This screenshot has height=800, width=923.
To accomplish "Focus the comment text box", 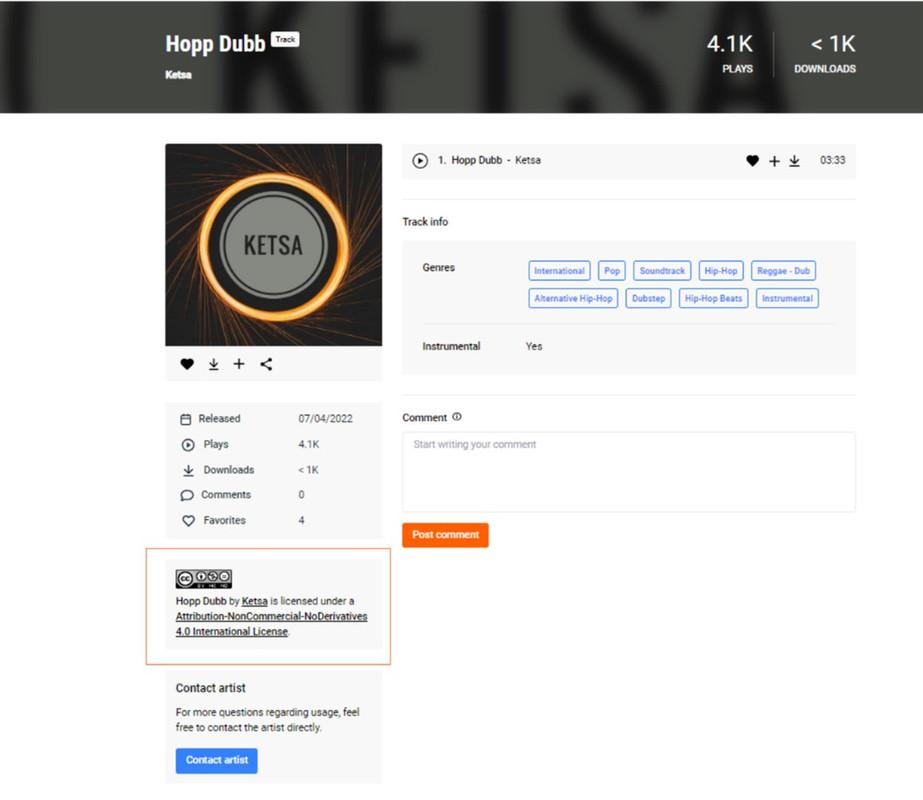I will click(629, 472).
